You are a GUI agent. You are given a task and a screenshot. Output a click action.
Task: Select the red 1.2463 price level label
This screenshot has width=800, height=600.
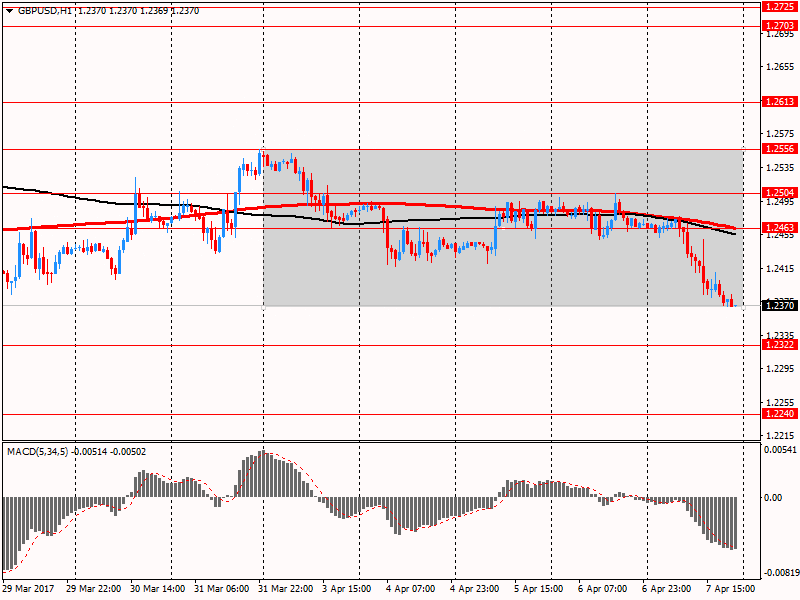coord(780,227)
